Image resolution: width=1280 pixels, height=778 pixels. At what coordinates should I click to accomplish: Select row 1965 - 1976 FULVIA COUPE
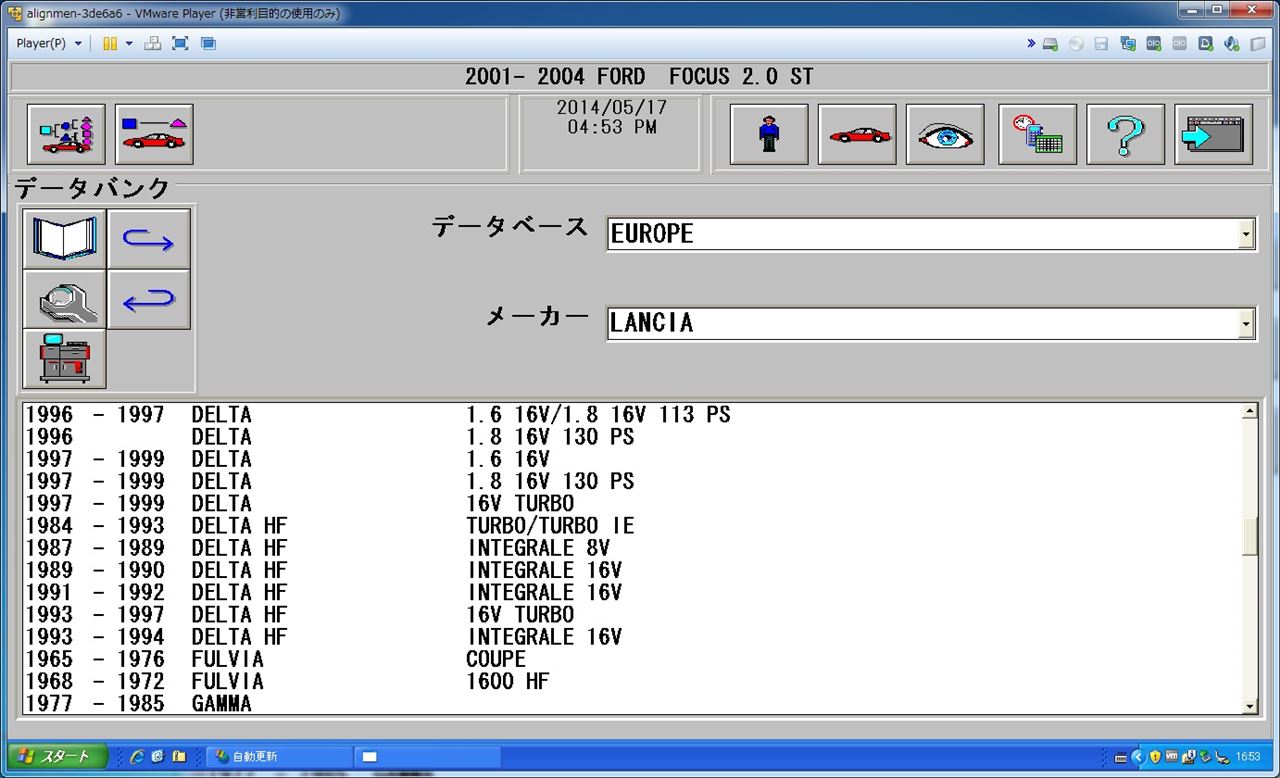[631, 659]
